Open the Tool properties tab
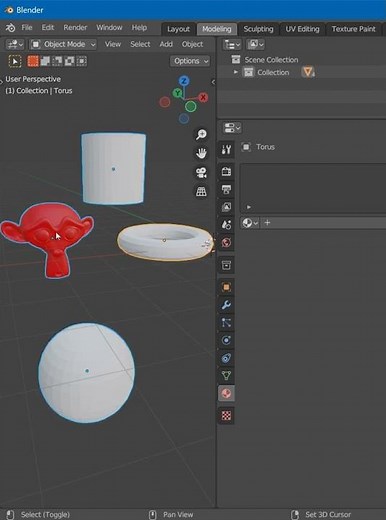The height and width of the screenshot is (520, 386). pos(226,149)
